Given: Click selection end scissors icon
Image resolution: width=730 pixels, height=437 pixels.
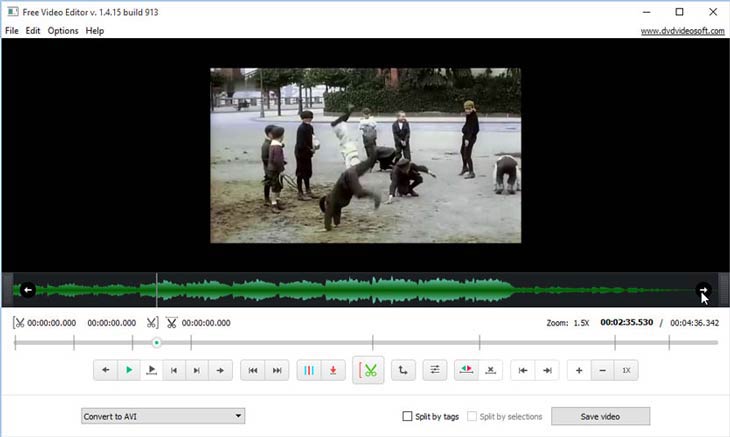Looking at the screenshot, I should (152, 323).
